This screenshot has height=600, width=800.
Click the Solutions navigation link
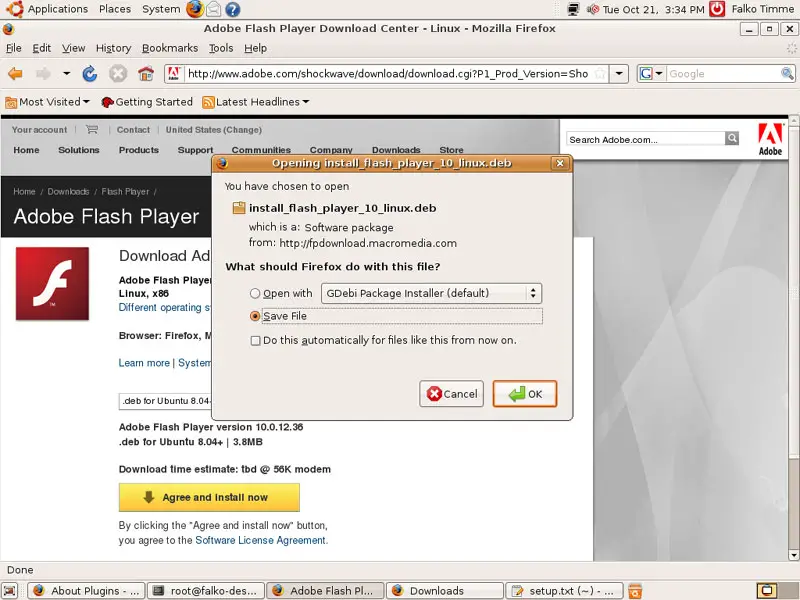(x=79, y=150)
